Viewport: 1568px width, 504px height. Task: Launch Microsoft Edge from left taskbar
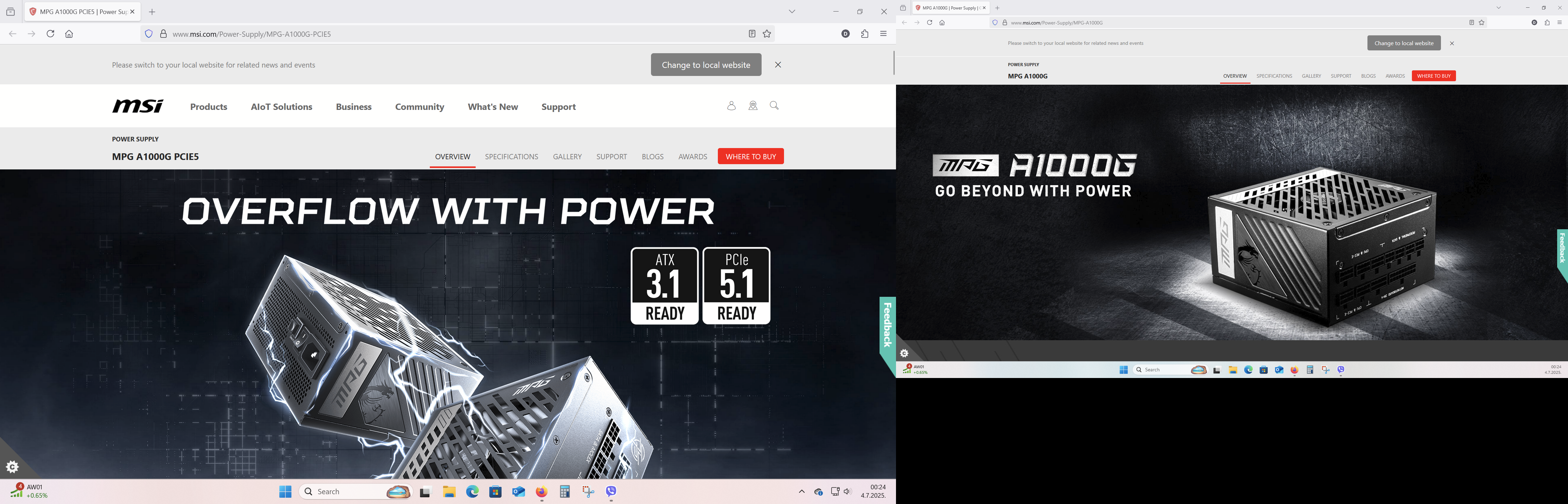[x=472, y=491]
